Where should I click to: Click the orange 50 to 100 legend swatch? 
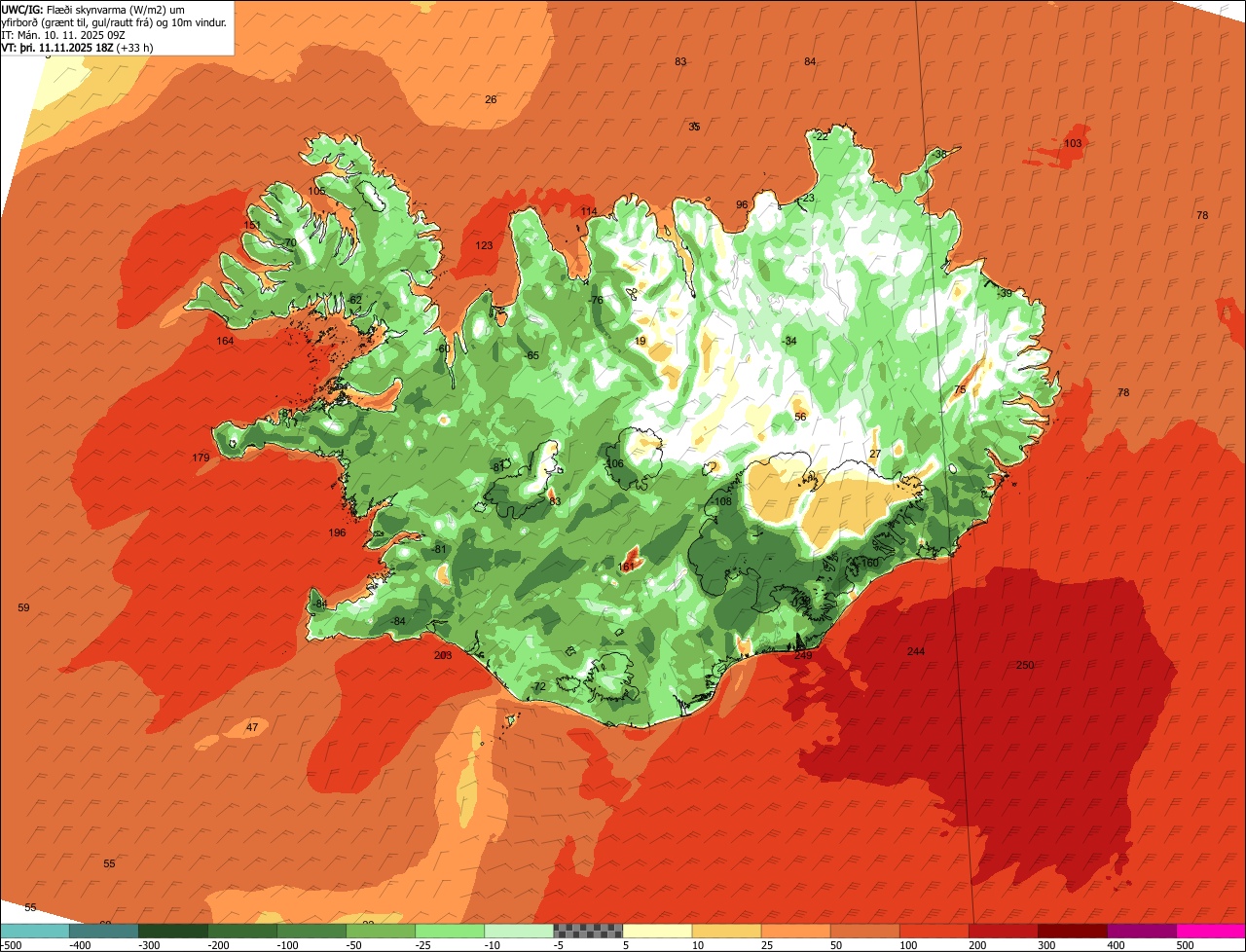click(x=863, y=931)
